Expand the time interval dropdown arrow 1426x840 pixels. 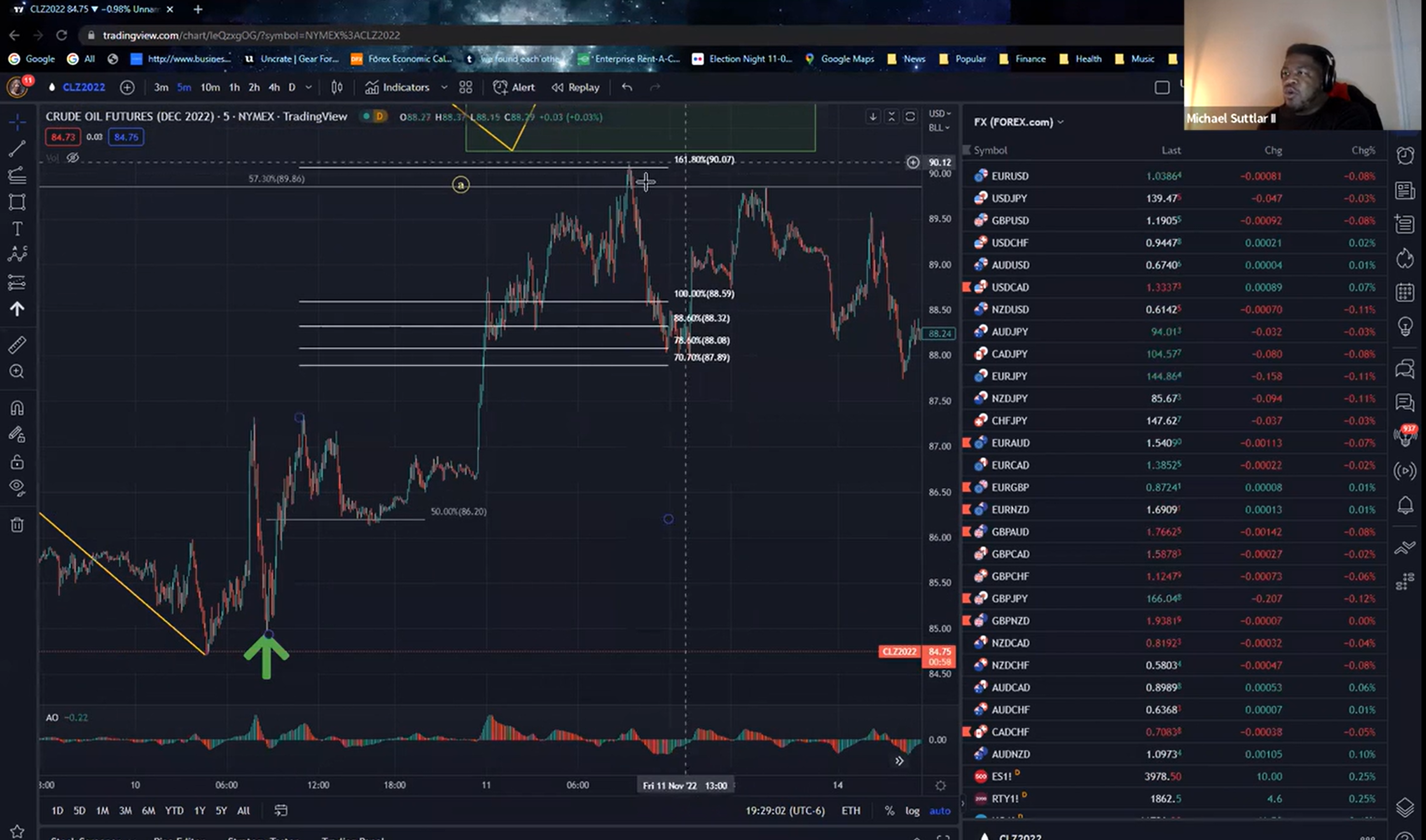[x=309, y=87]
